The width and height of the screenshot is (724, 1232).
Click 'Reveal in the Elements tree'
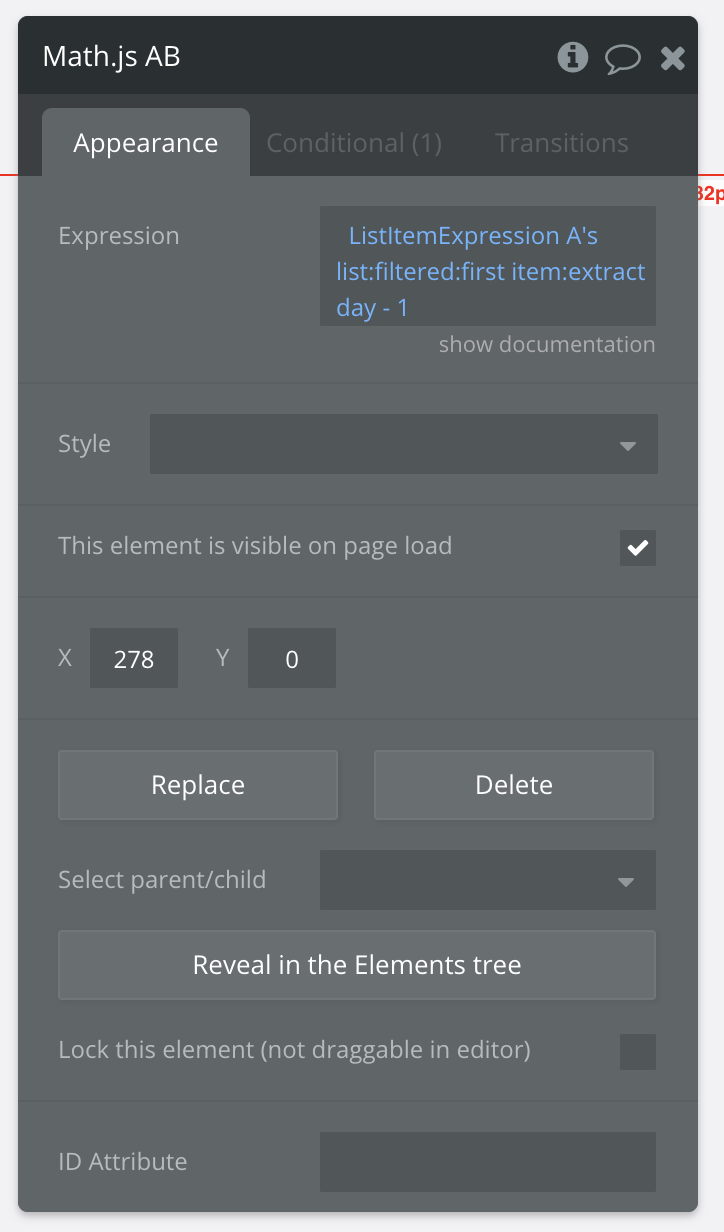point(357,964)
